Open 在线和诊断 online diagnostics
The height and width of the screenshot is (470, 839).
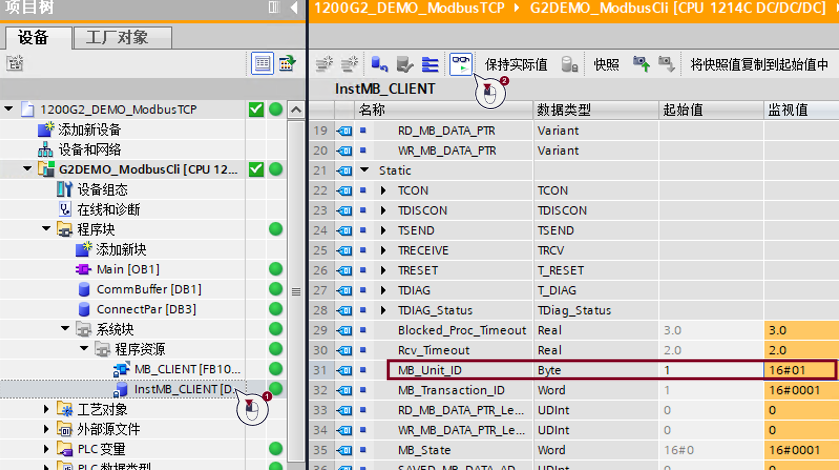pos(108,209)
